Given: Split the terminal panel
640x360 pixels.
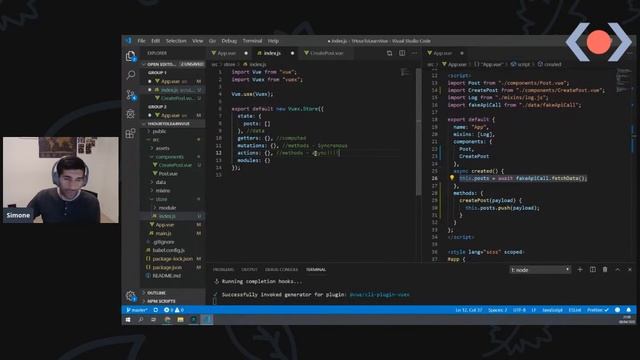Looking at the screenshot, I should coord(593,269).
